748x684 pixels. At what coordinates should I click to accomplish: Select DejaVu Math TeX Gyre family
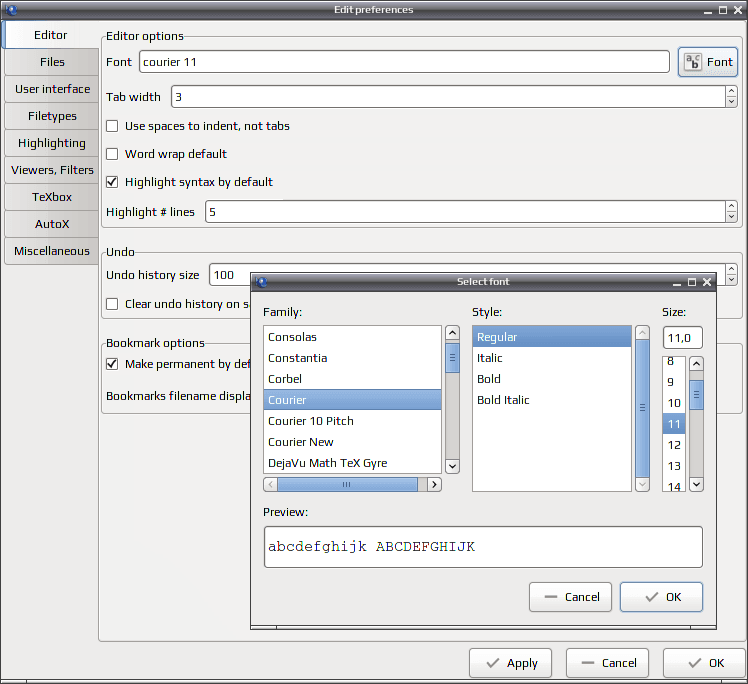pos(353,463)
